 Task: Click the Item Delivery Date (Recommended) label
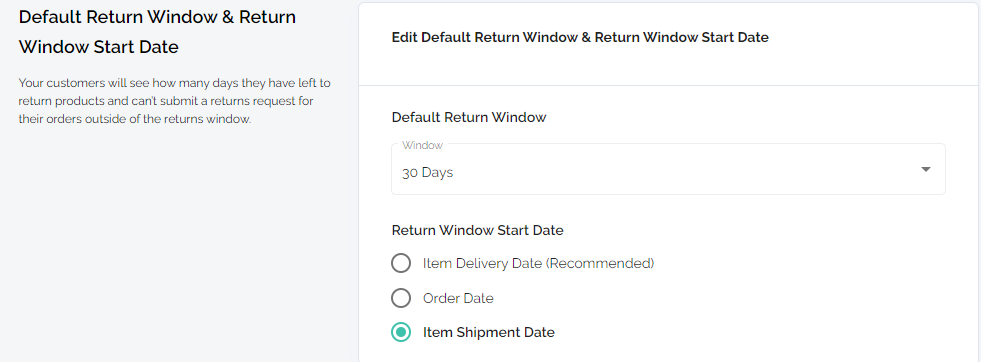pos(539,263)
